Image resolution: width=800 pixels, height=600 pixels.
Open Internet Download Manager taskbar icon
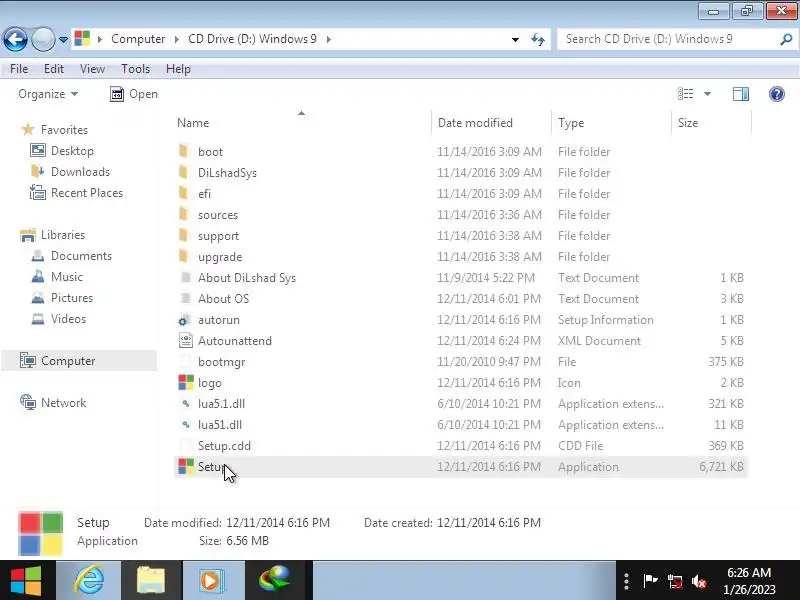pos(276,581)
